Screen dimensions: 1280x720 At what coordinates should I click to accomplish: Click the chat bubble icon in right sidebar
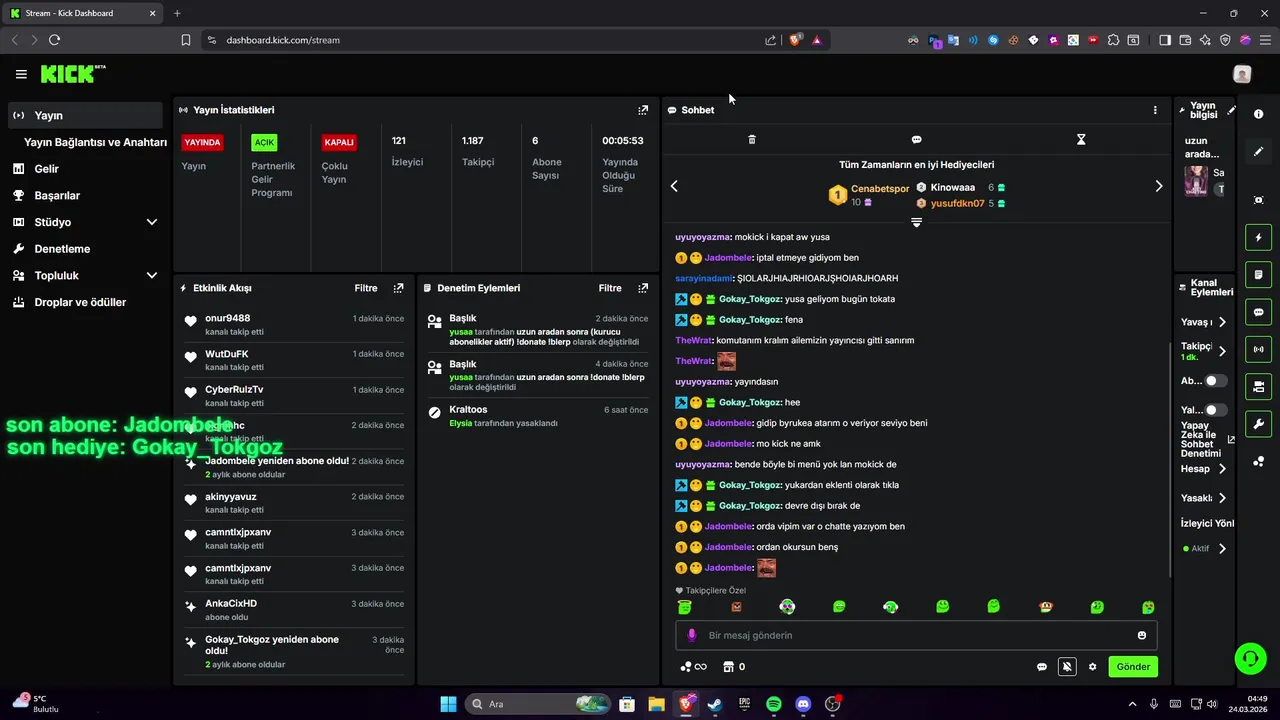pos(1258,312)
